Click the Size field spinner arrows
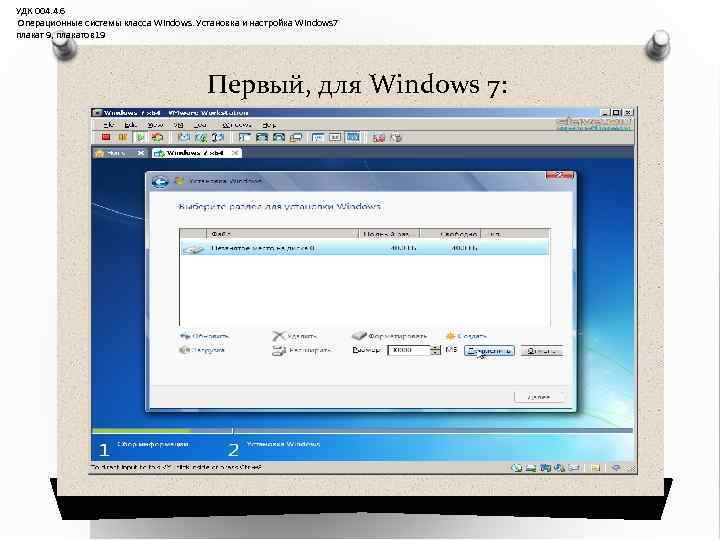720x540 pixels. pyautogui.click(x=435, y=350)
